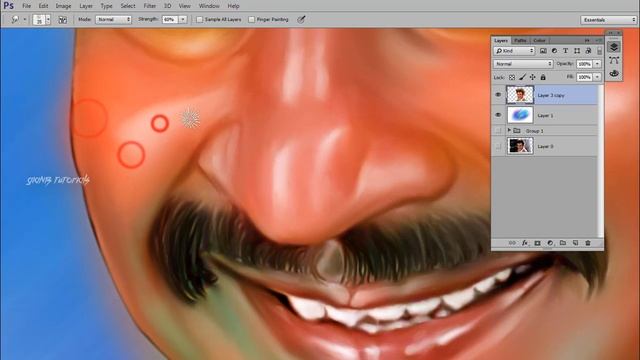Image resolution: width=640 pixels, height=360 pixels.
Task: Open the Help menu
Action: pyautogui.click(x=233, y=6)
